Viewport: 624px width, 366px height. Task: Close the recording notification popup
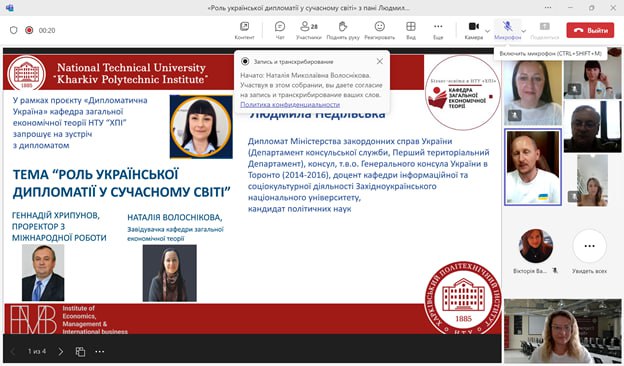tap(380, 61)
